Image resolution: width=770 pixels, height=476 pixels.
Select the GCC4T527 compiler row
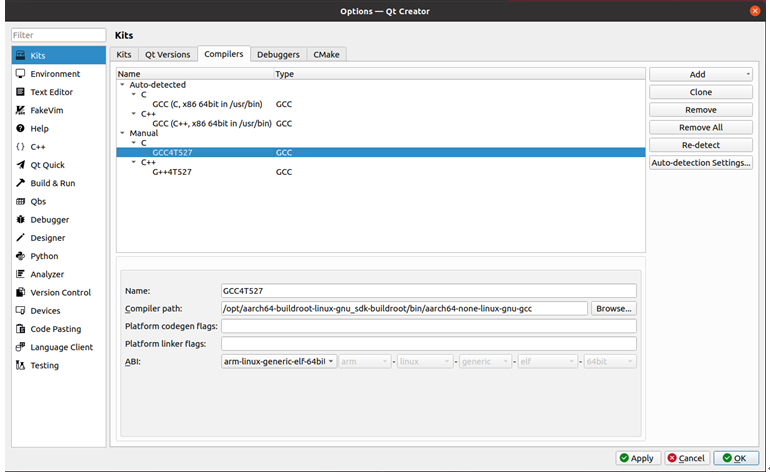click(x=381, y=152)
